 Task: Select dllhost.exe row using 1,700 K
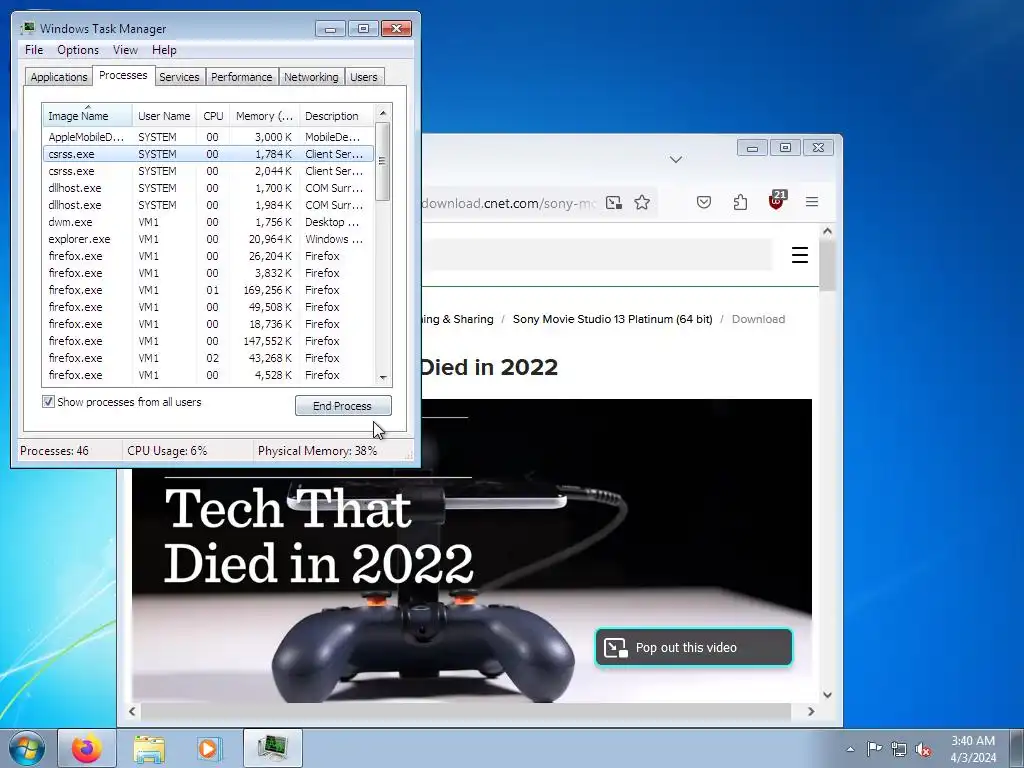(209, 188)
